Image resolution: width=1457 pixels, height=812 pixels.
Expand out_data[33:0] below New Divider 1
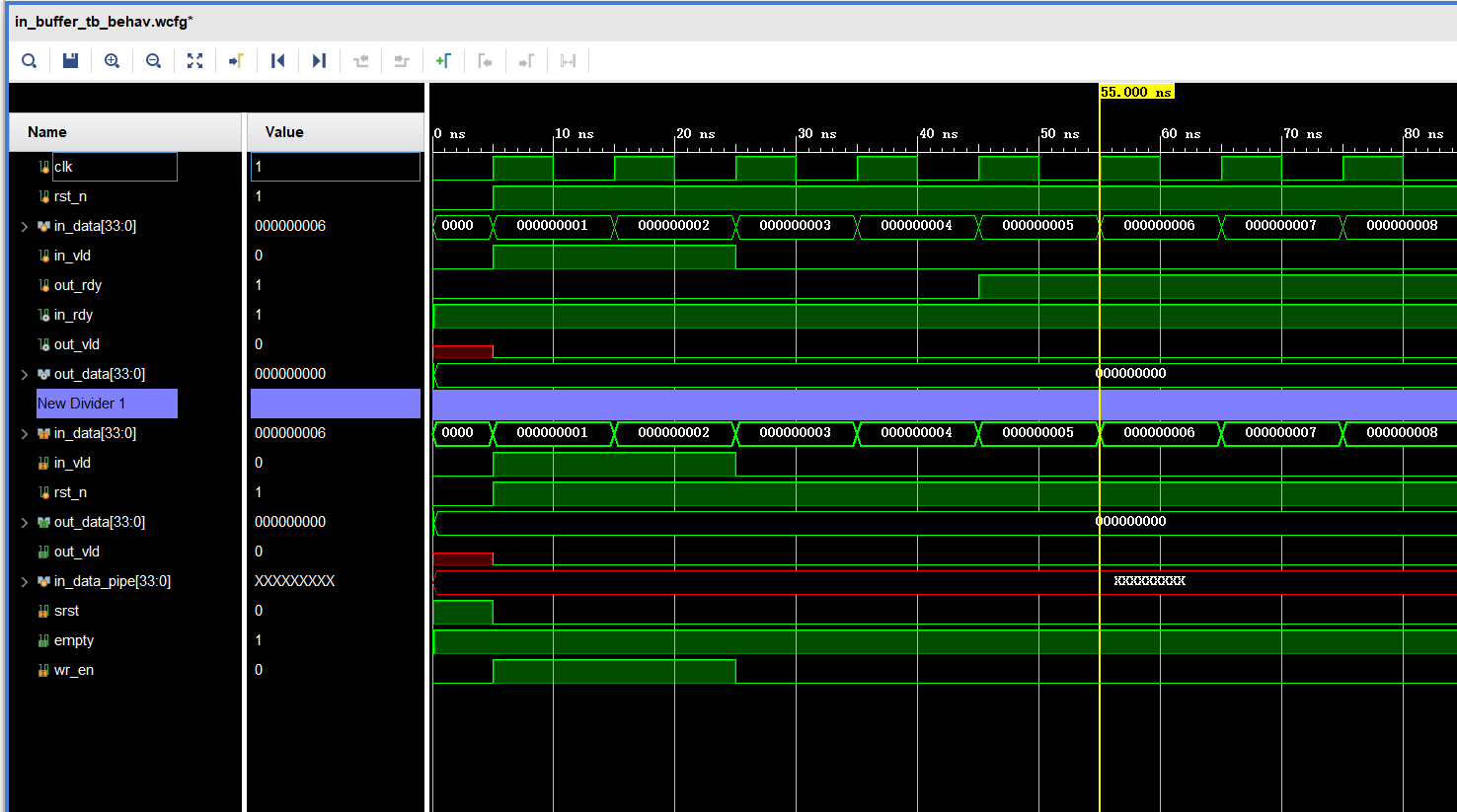point(24,522)
